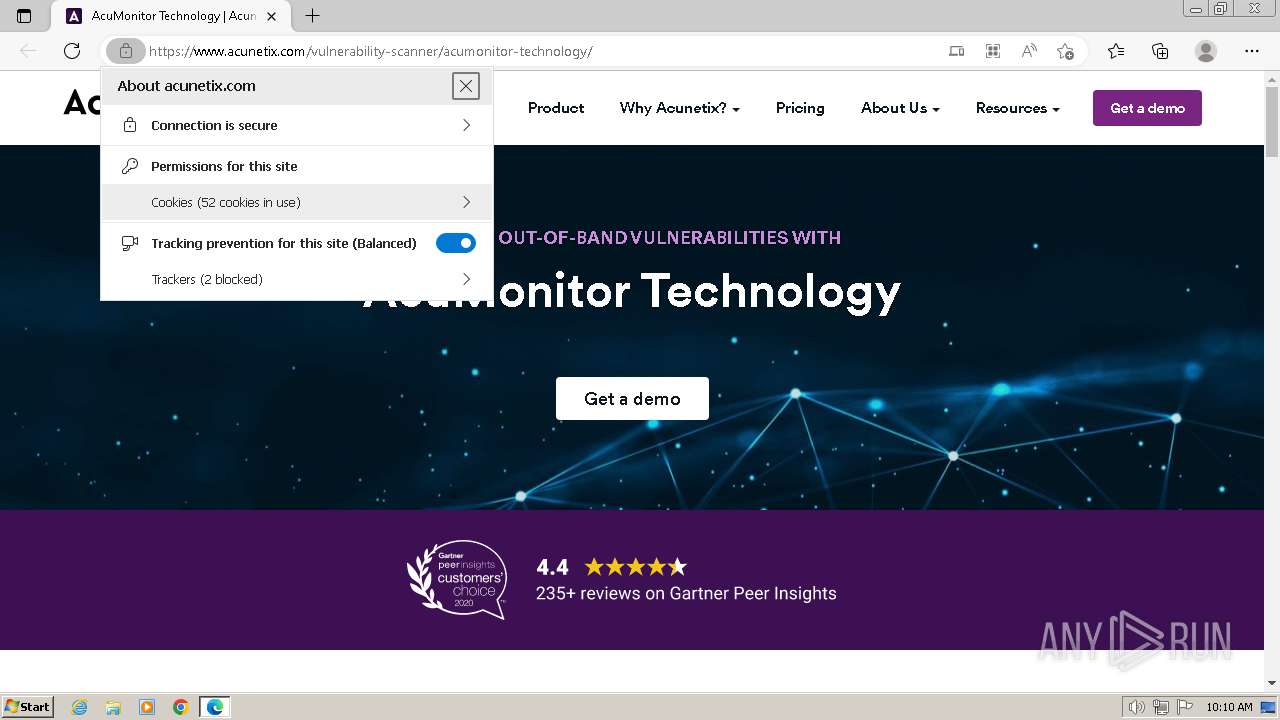Open tab actions menu icon
The height and width of the screenshot is (720, 1280).
[x=24, y=16]
